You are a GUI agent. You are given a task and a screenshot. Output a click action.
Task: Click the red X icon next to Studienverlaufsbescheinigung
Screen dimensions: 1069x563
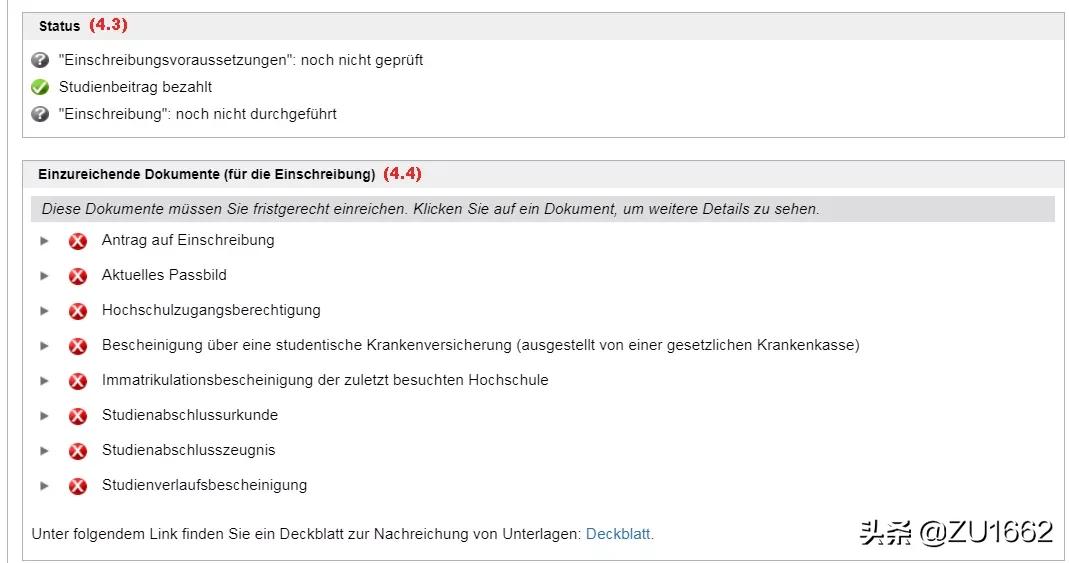point(78,486)
